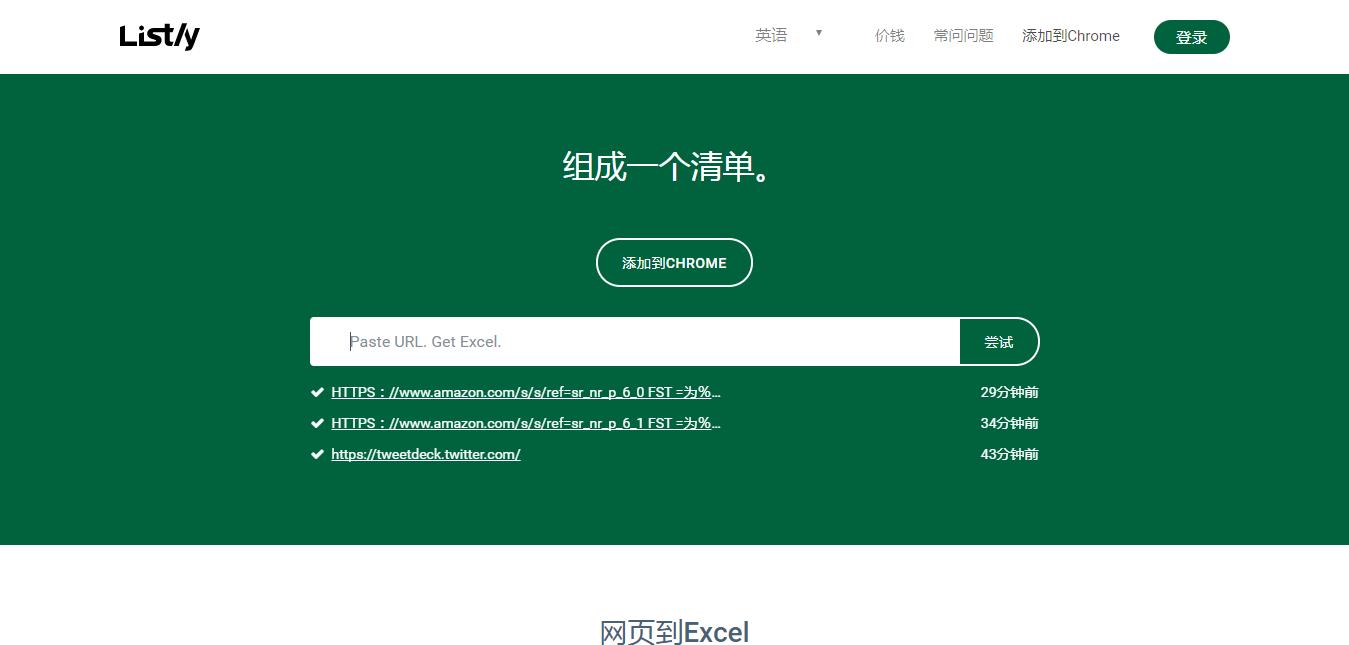Click the 网页到Excel heading
1349x645 pixels.
tap(674, 631)
